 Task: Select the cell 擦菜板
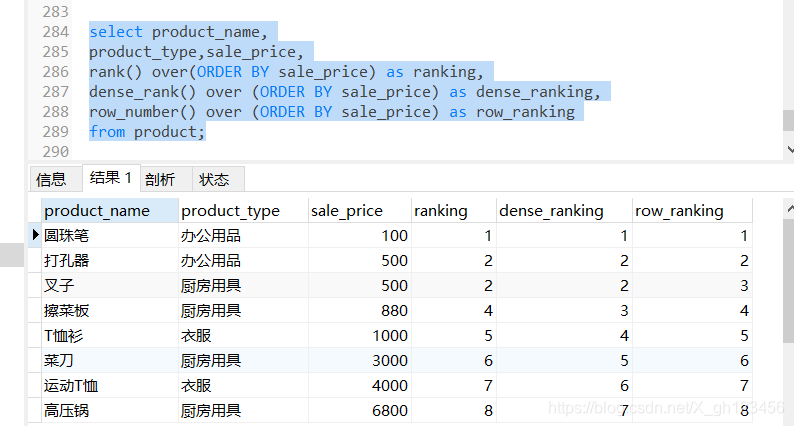[x=110, y=311]
